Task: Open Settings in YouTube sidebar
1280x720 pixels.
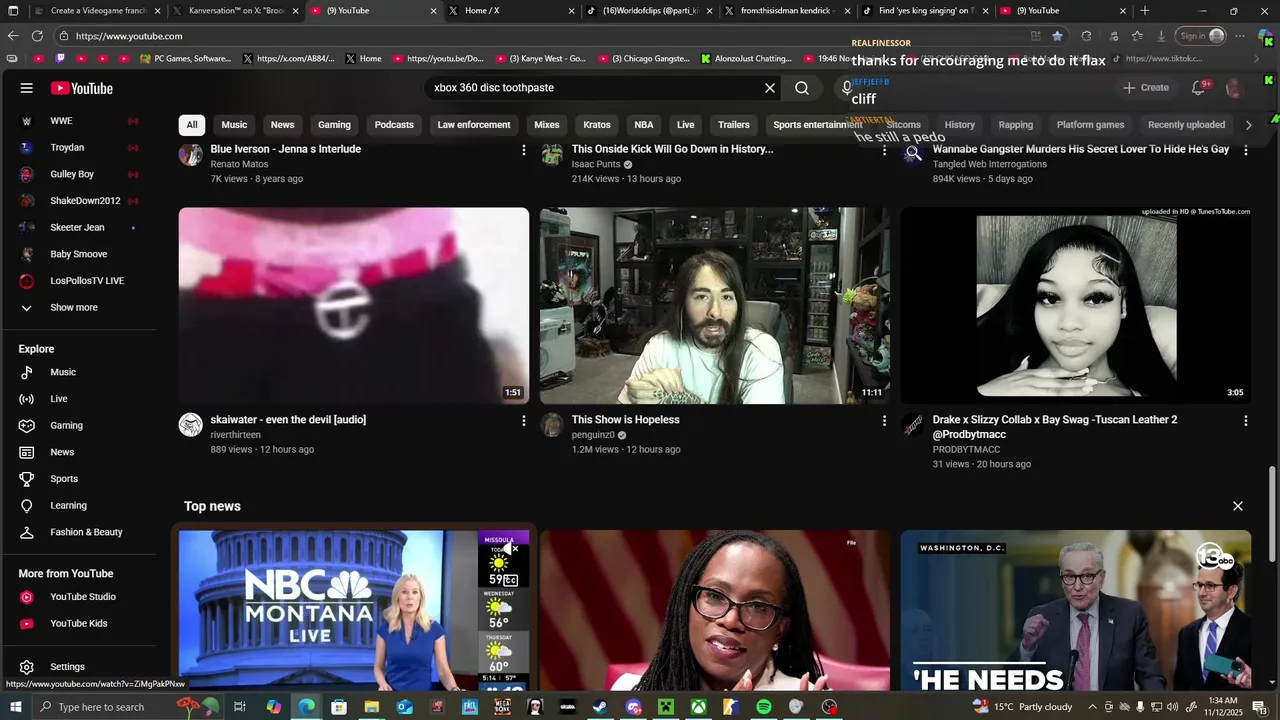Action: tap(80, 667)
